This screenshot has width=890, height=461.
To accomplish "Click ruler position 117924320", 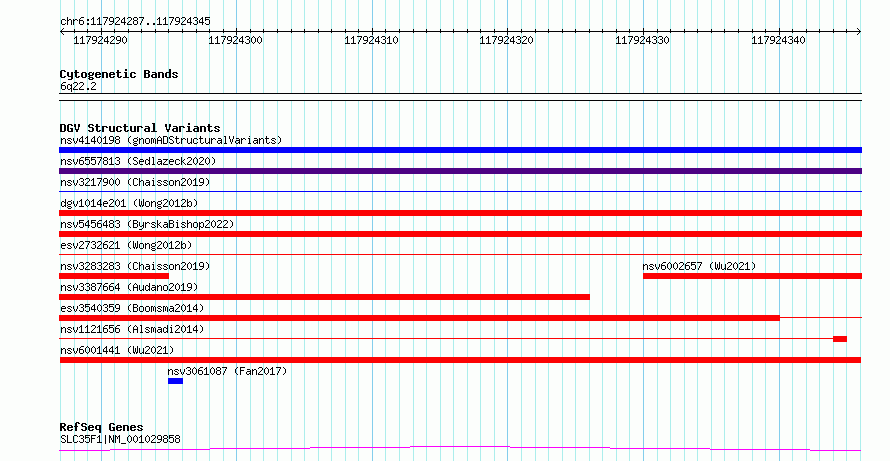I will pyautogui.click(x=506, y=40).
